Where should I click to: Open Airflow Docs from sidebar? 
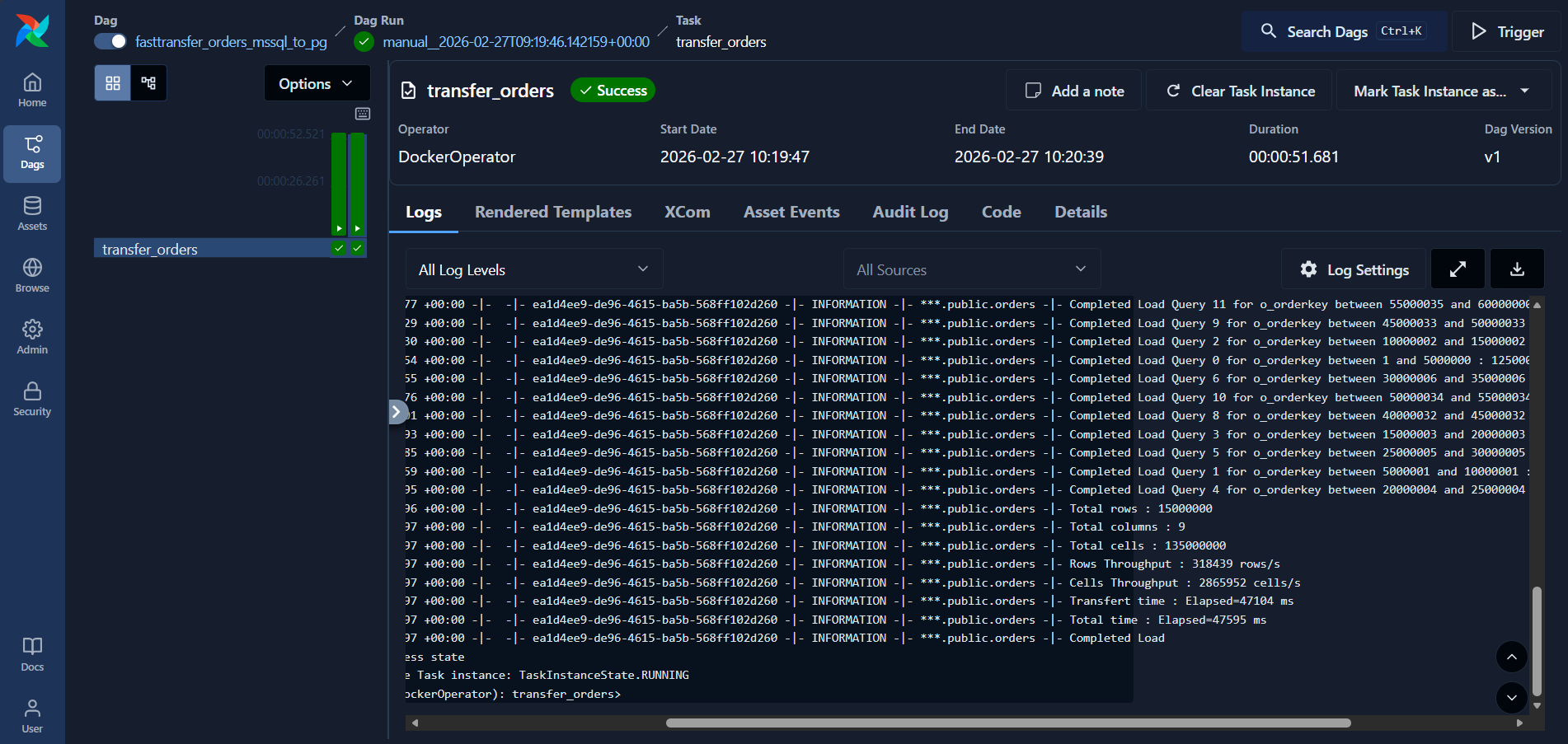(x=32, y=653)
